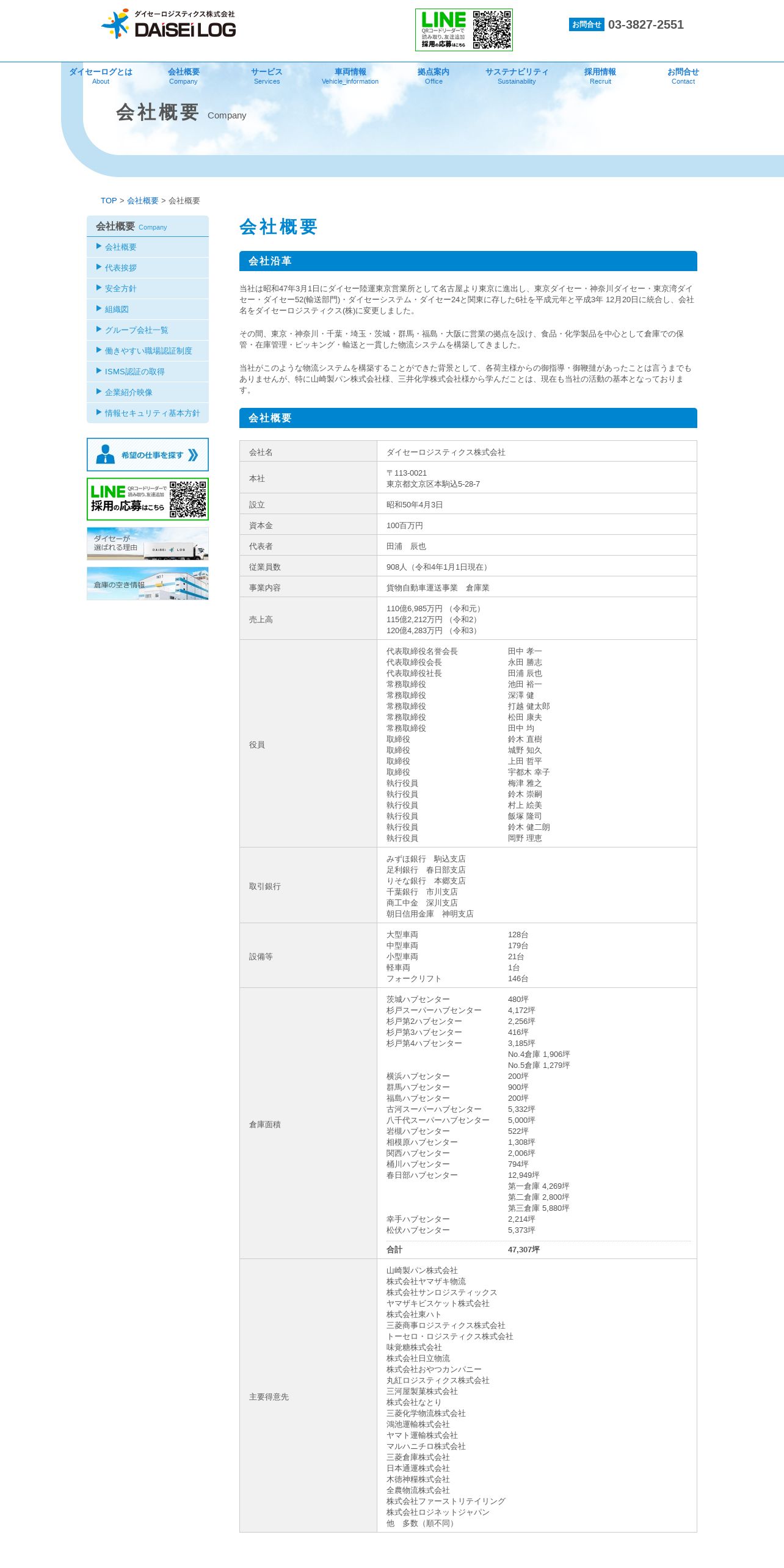Click the client ヤマト運輸株式会社
Viewport: 784px width, 1568px height.
click(422, 1435)
